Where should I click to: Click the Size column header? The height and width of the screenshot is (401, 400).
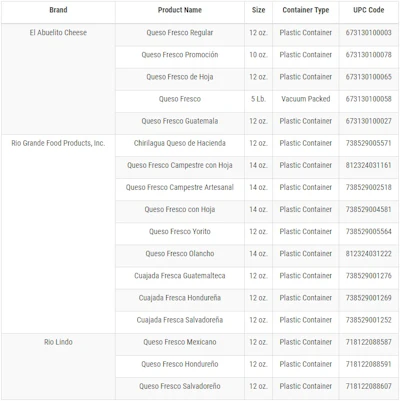coord(258,10)
